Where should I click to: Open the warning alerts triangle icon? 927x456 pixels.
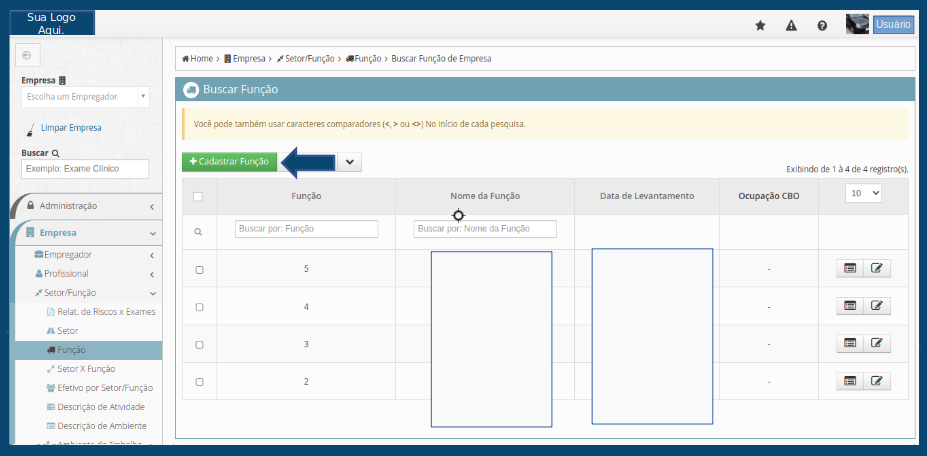point(791,25)
